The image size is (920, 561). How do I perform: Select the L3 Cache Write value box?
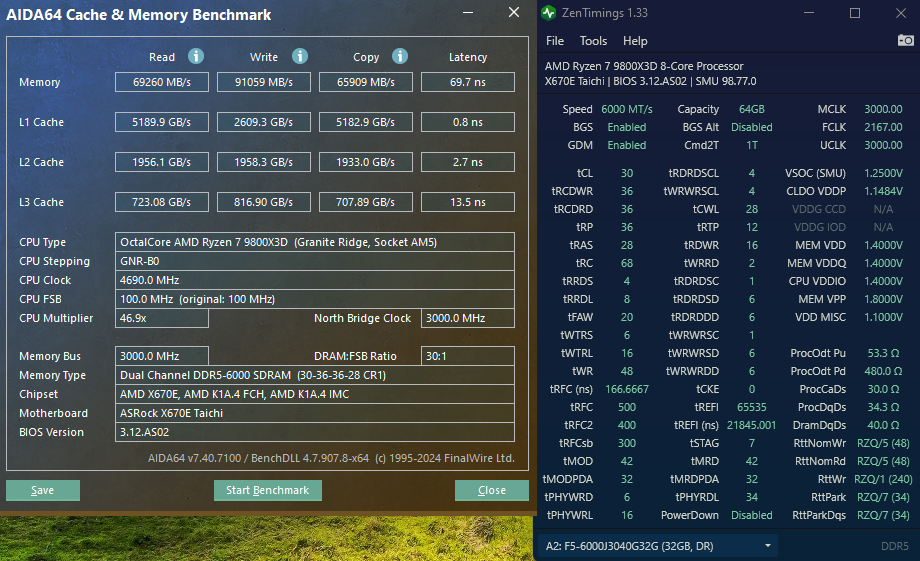(x=263, y=202)
